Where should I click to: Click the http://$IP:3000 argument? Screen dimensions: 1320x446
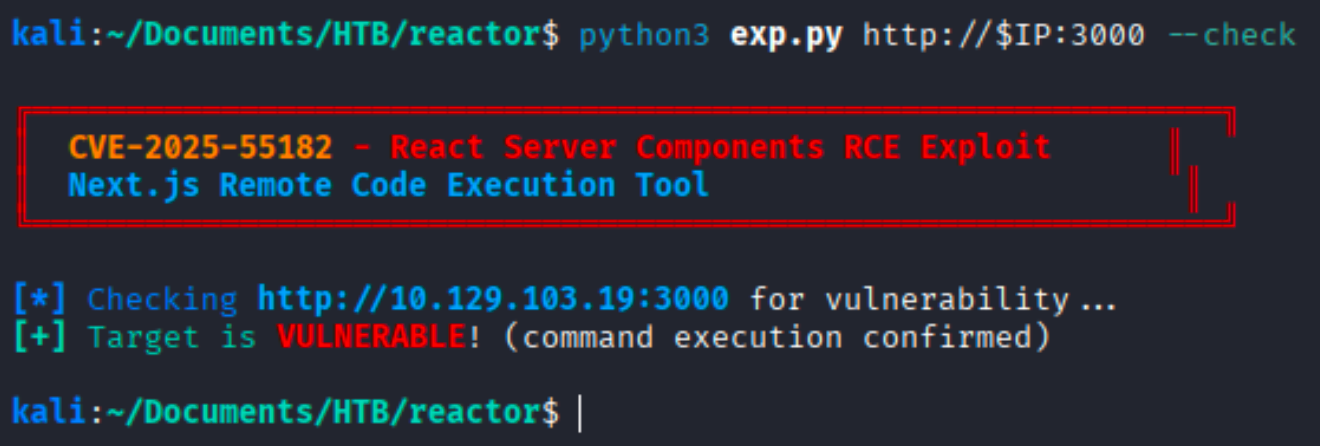(x=1003, y=35)
